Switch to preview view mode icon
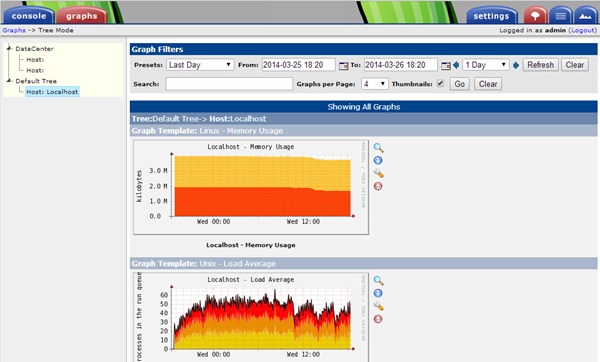 point(585,16)
